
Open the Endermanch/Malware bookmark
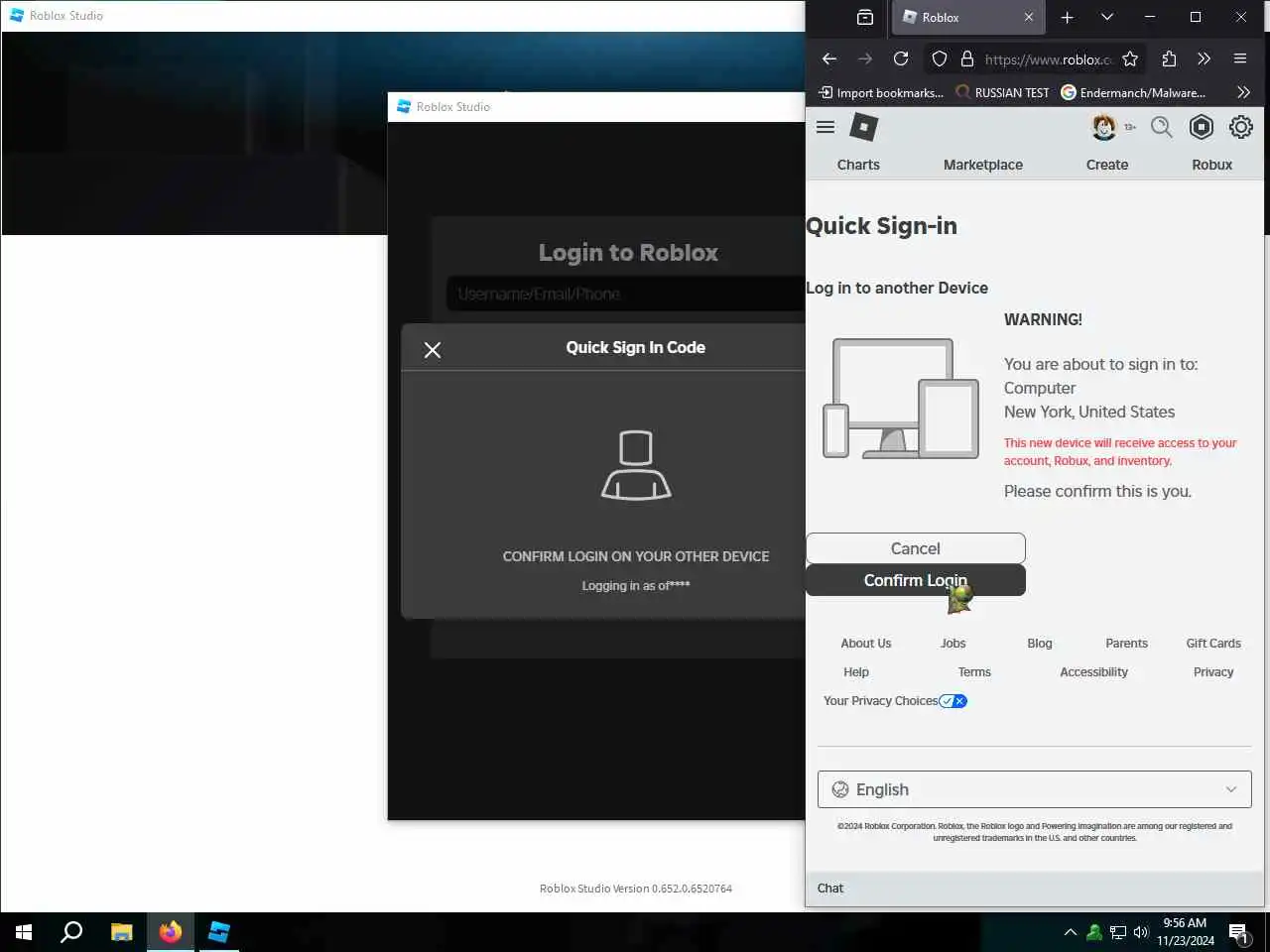click(1133, 92)
